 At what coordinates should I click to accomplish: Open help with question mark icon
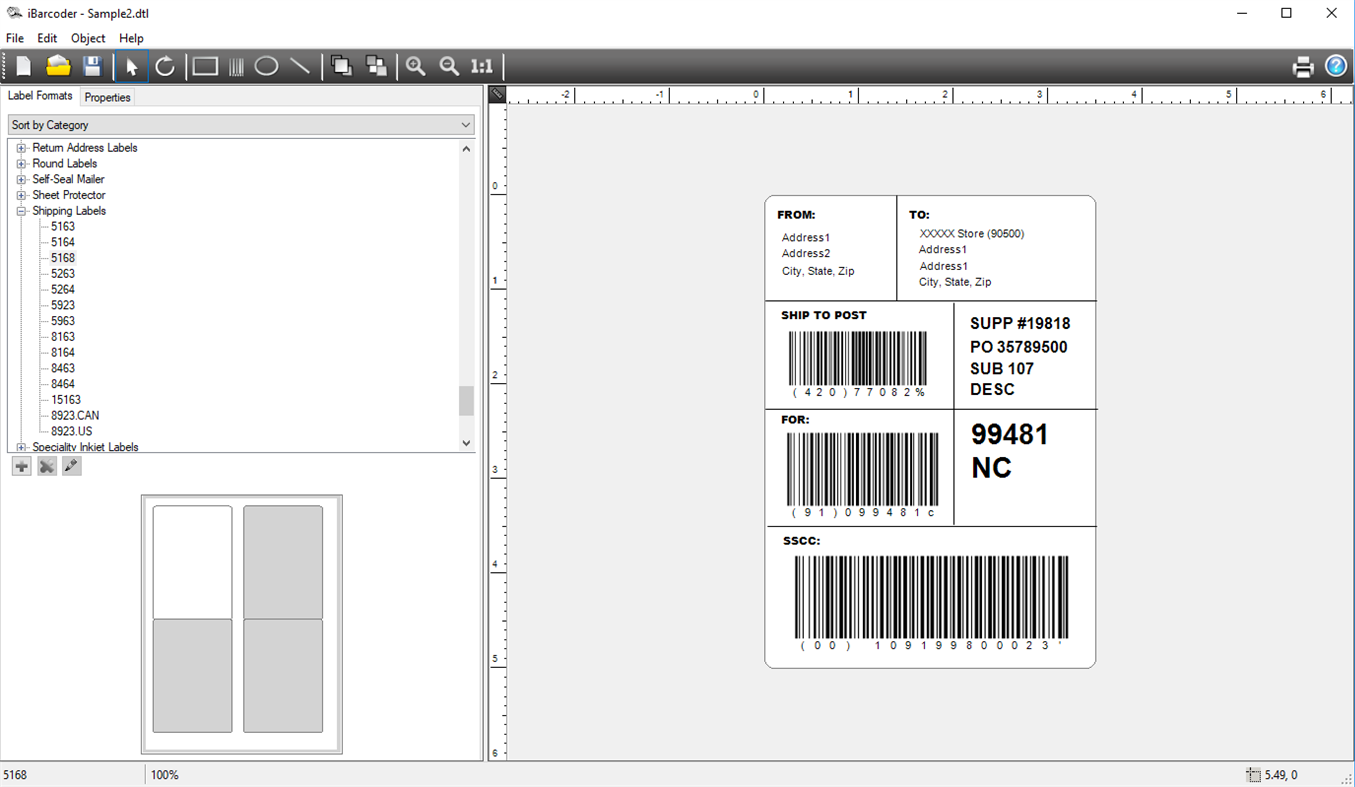(x=1336, y=67)
